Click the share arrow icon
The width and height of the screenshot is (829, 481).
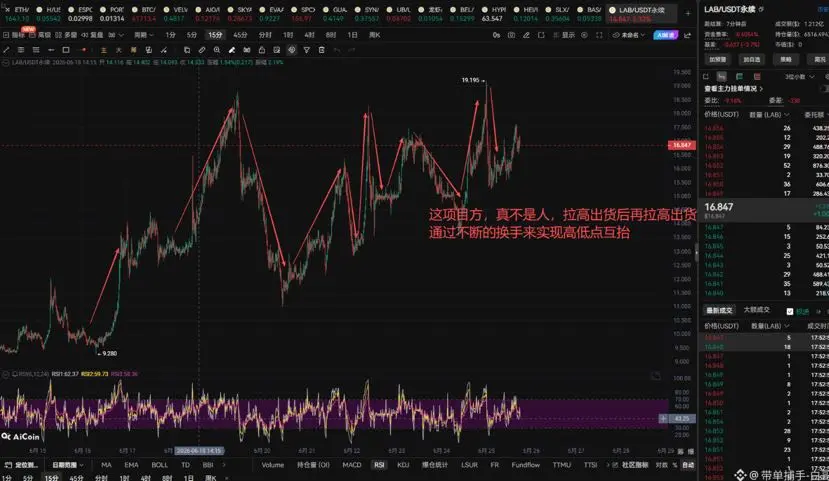687,35
